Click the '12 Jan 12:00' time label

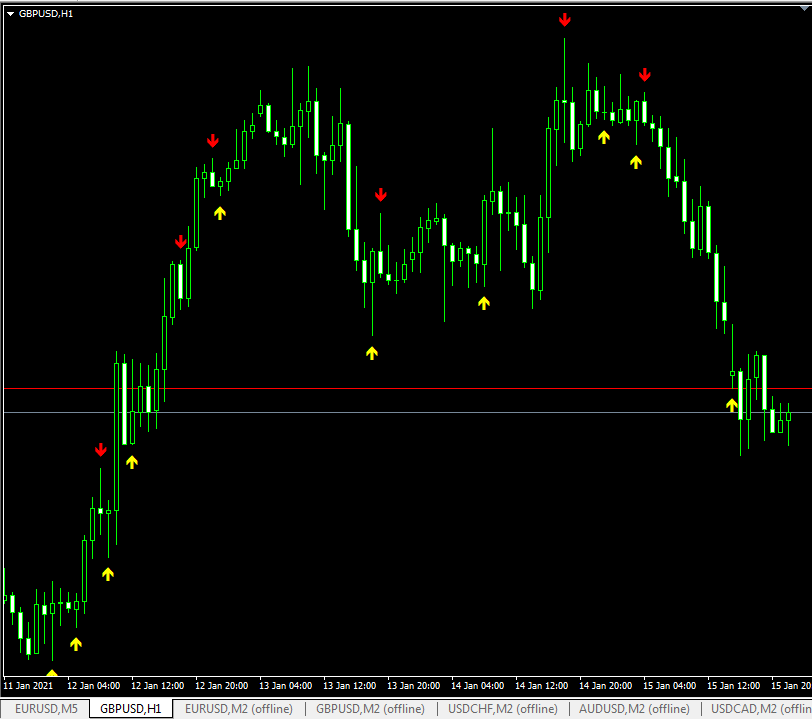[x=157, y=686]
